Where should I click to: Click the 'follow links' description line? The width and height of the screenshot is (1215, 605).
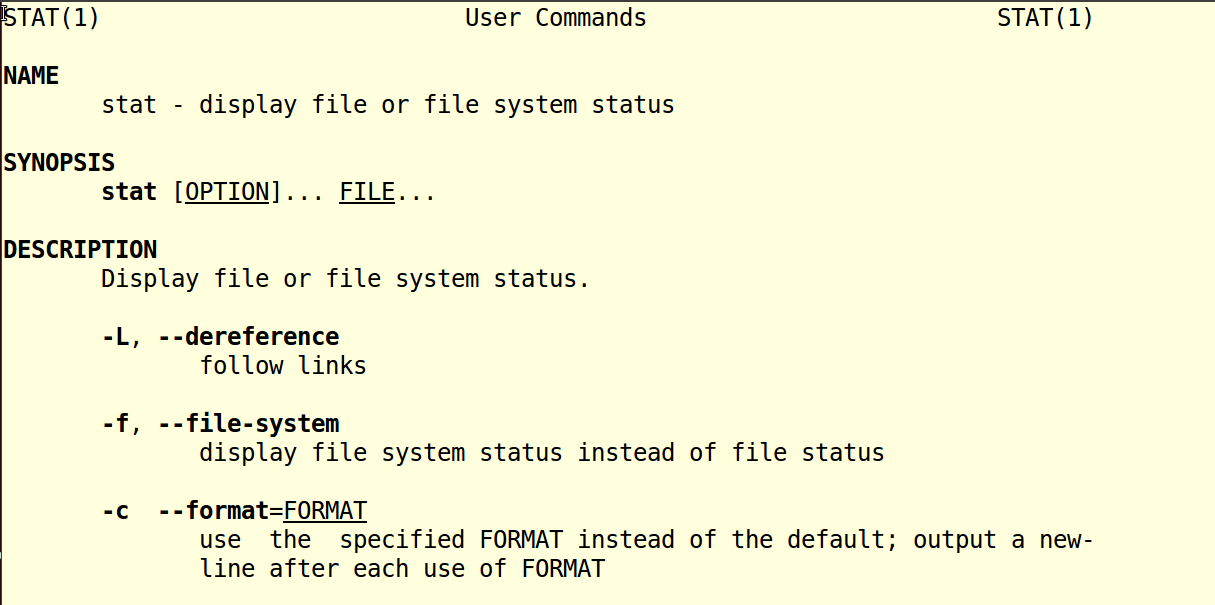[x=283, y=366]
